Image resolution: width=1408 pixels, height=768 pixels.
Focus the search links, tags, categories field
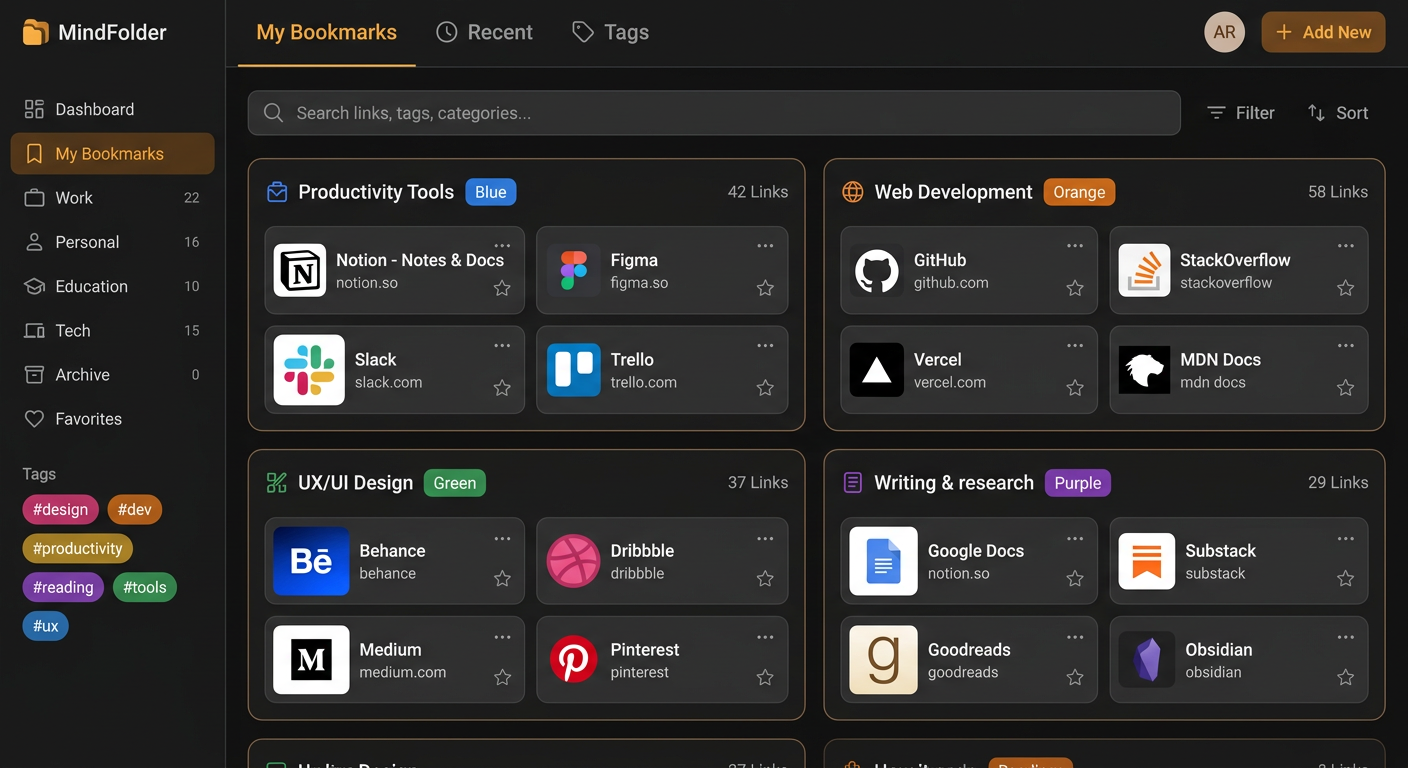[714, 113]
